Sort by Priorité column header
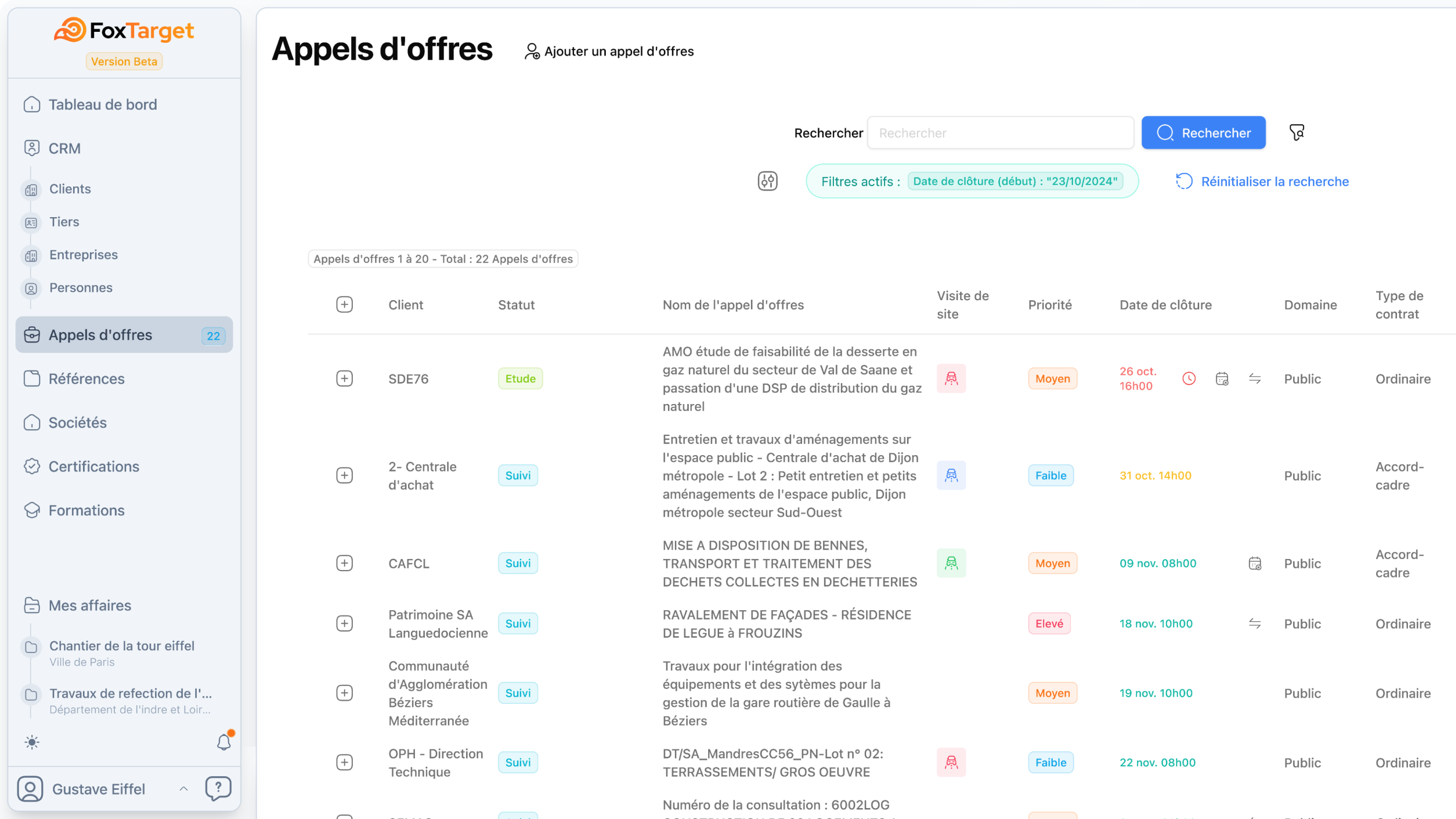The image size is (1456, 819). 1049,305
